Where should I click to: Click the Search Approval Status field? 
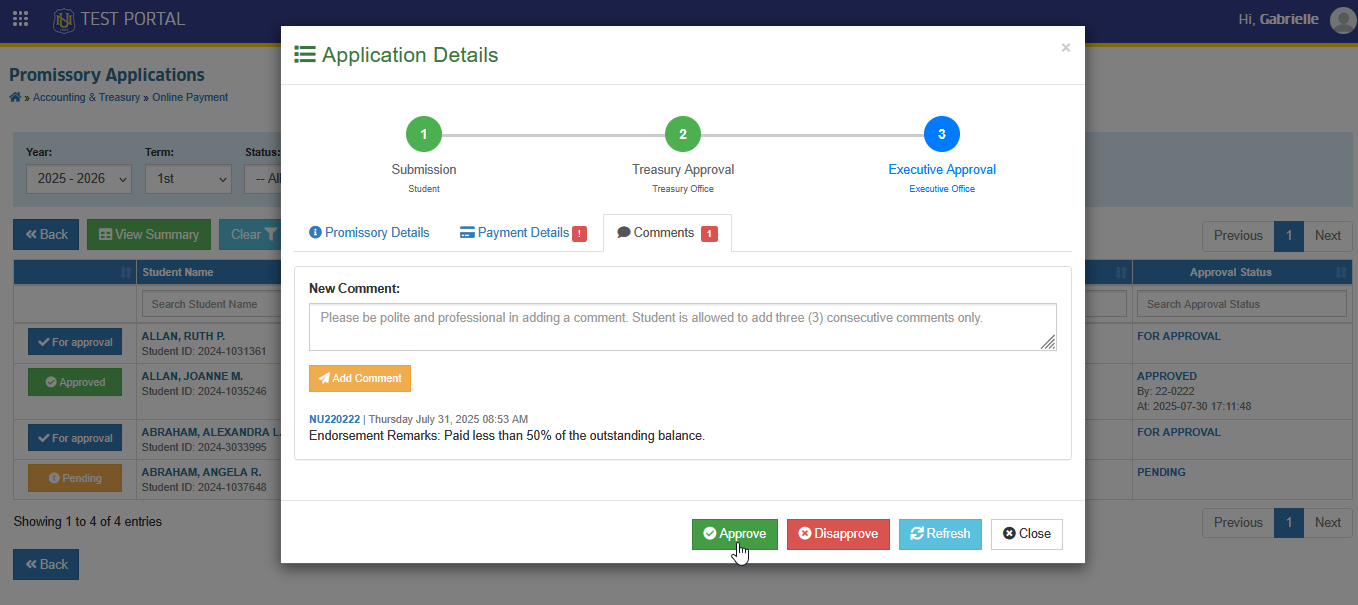[1242, 304]
